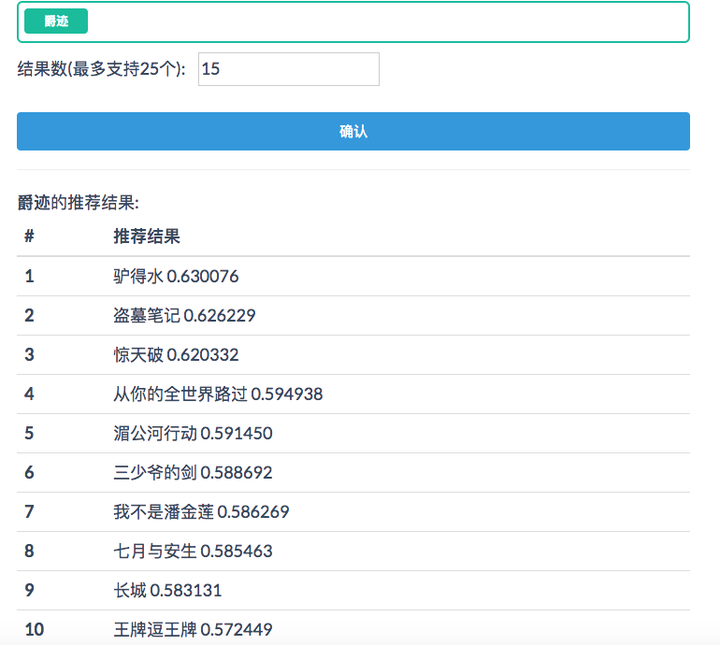This screenshot has height=645, width=720.
Task: Select result 从你的全世界路过 0.594938
Action: 218,394
